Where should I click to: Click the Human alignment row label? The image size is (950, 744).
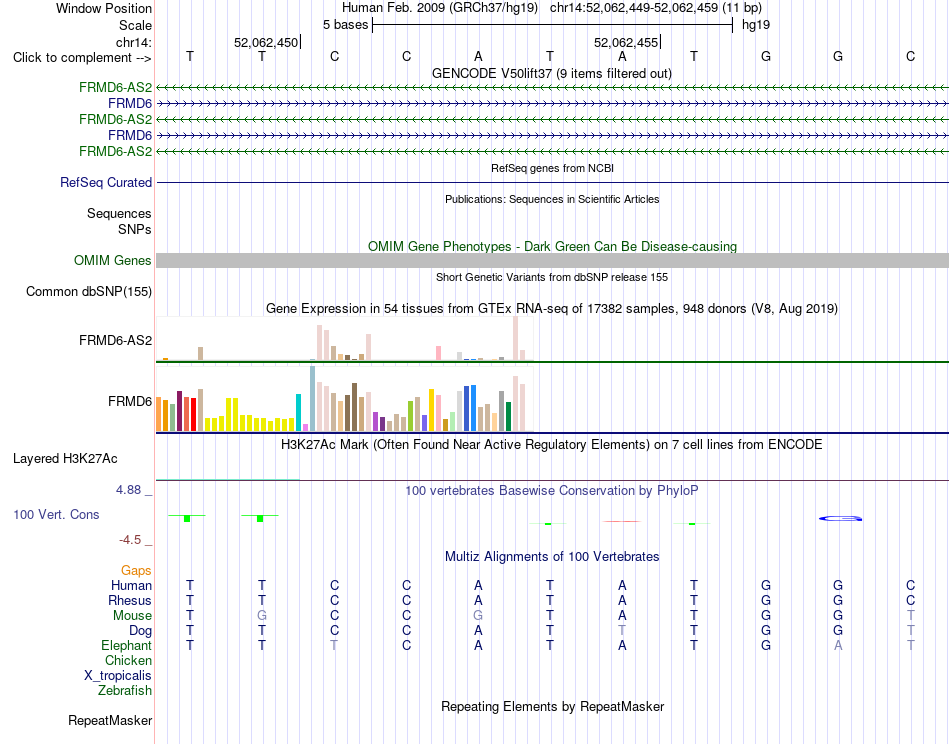[x=131, y=586]
